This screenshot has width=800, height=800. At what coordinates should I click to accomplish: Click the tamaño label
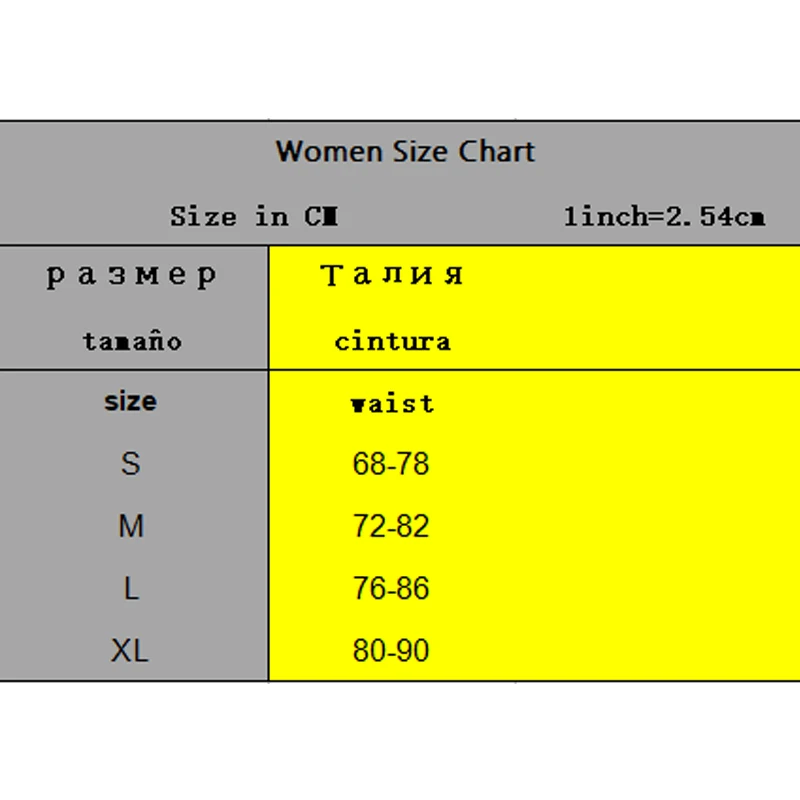tap(132, 341)
